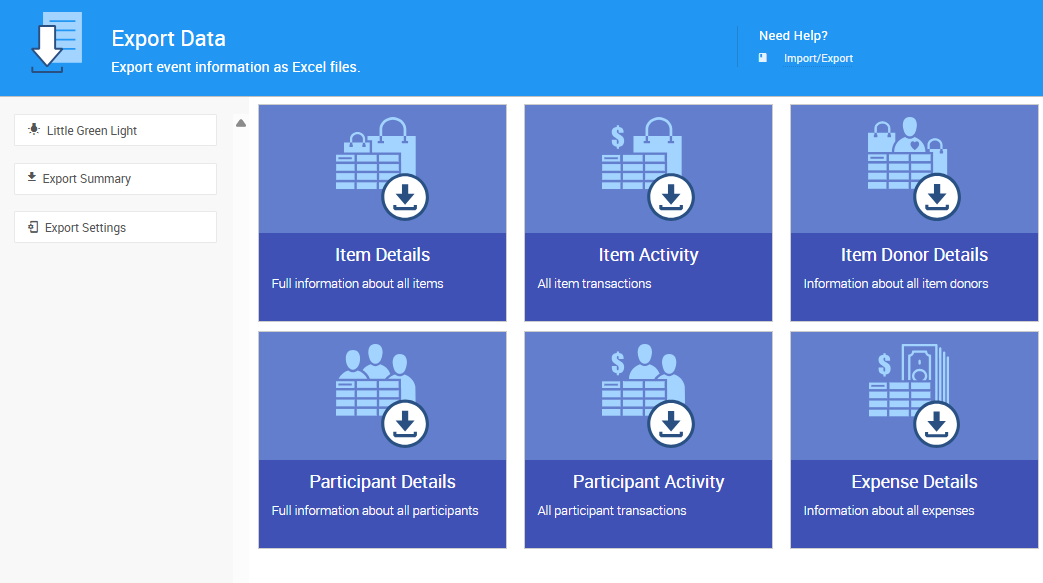Click the Item Details download icon
The height and width of the screenshot is (583, 1043).
pyautogui.click(x=405, y=197)
